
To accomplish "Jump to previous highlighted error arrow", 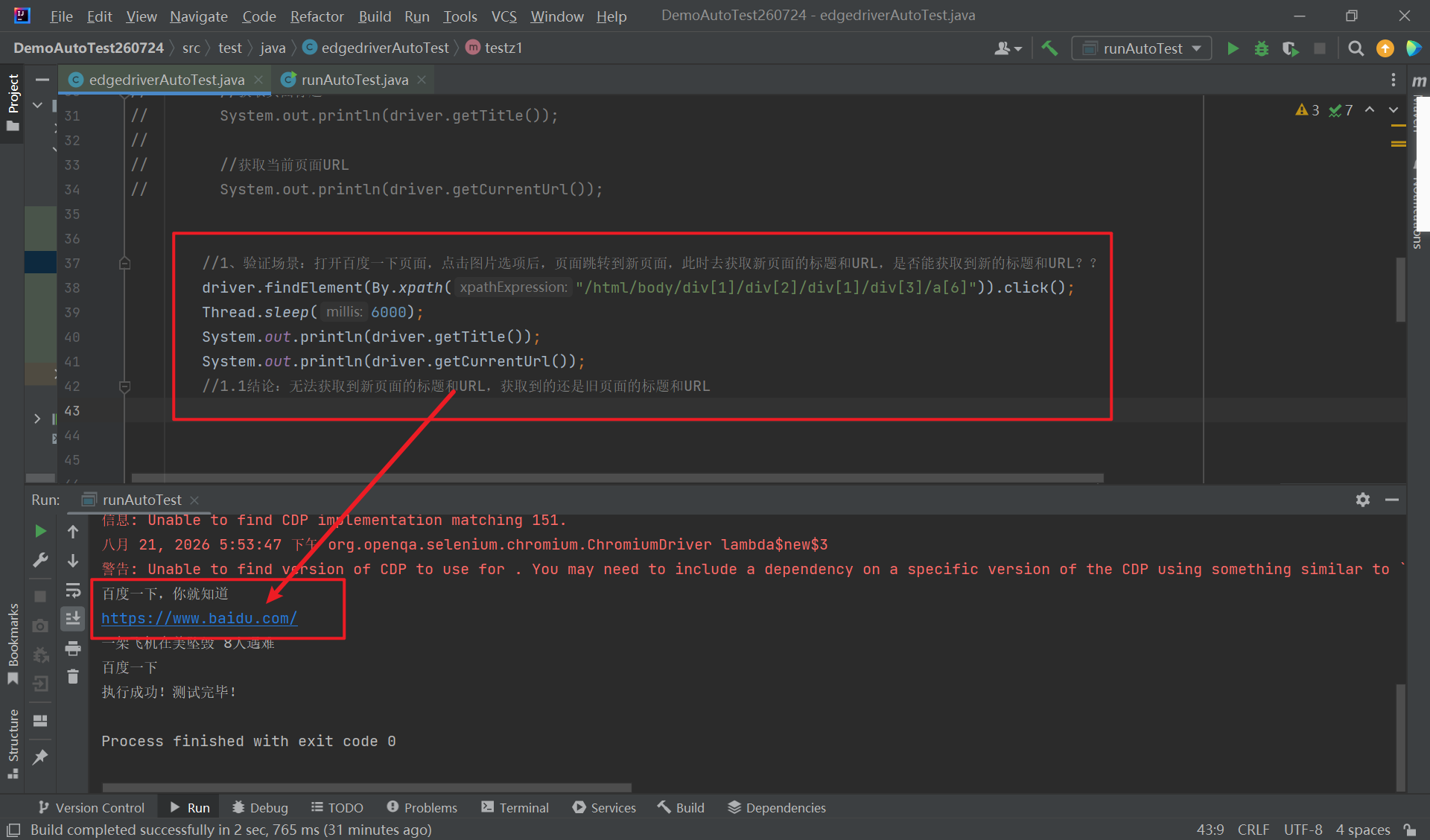I will [1369, 110].
